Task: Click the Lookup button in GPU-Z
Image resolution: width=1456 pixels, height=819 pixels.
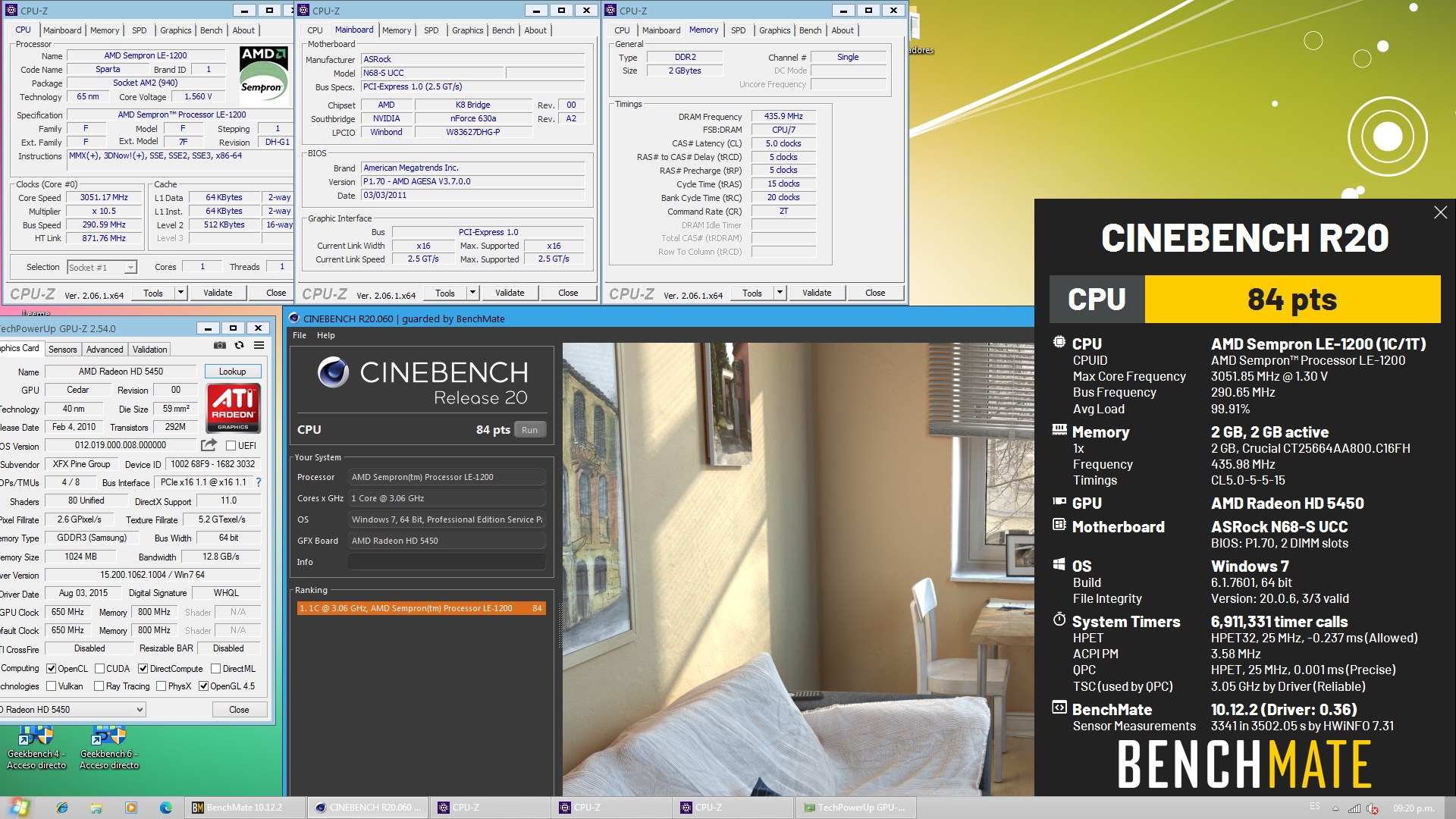Action: (233, 372)
